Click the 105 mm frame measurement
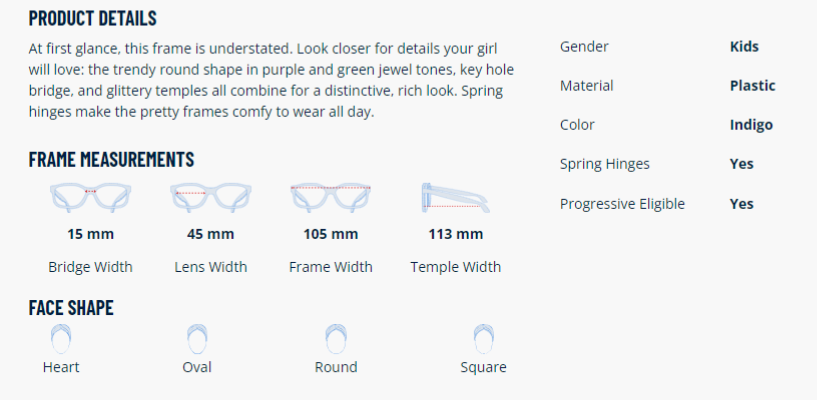Viewport: 817px width, 400px height. [x=330, y=234]
